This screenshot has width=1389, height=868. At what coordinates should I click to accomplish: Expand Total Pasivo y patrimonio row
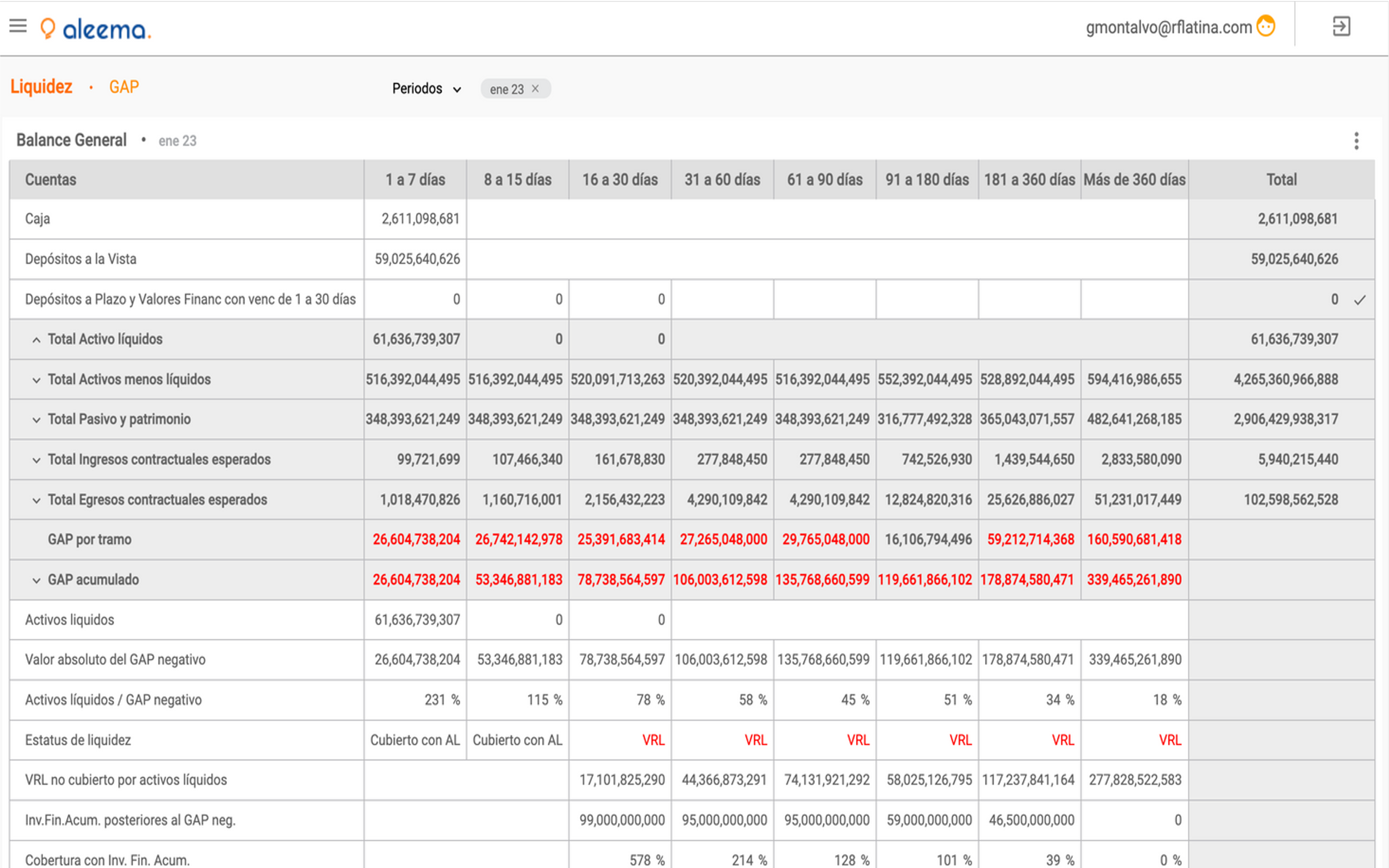tap(36, 420)
